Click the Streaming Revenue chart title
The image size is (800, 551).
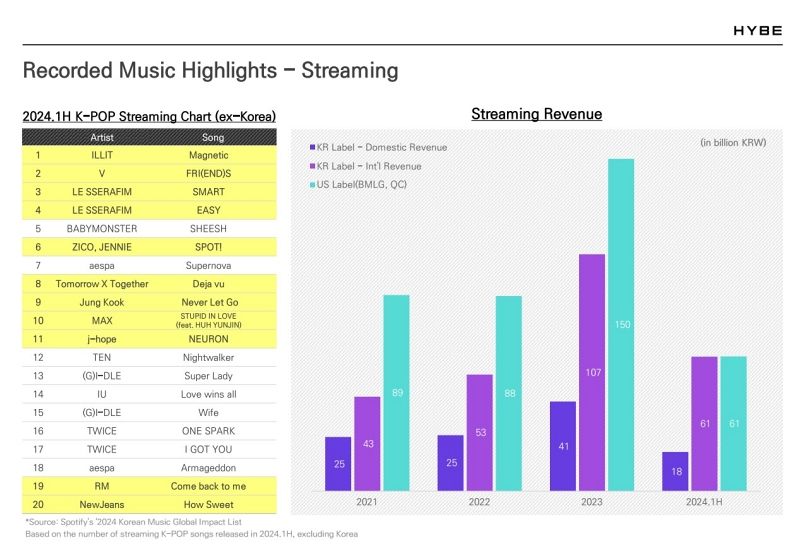coord(536,114)
